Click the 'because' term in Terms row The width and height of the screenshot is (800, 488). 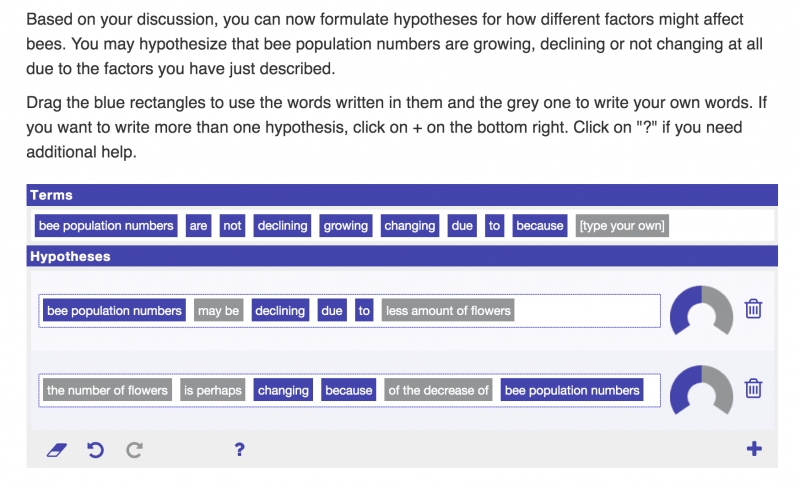[x=540, y=226]
